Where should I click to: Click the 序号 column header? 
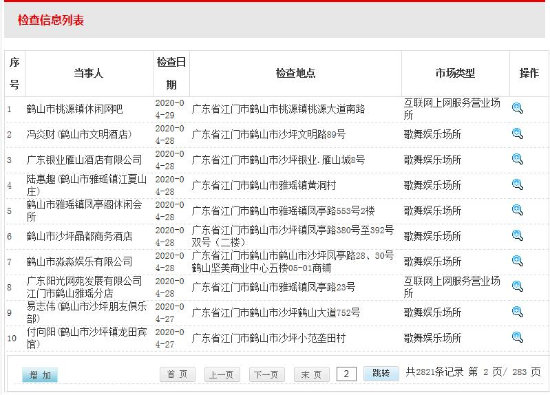coord(14,73)
